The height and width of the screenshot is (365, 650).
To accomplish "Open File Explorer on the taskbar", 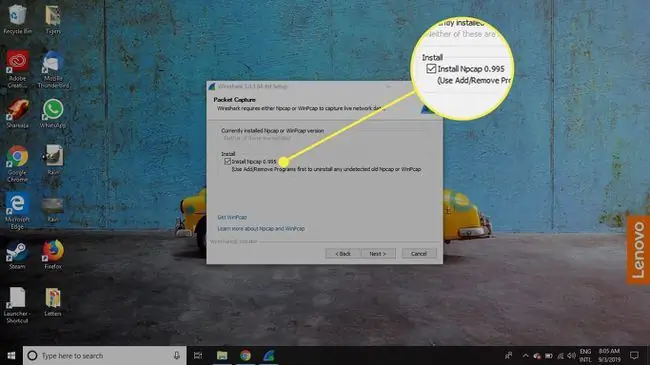I will (222, 355).
